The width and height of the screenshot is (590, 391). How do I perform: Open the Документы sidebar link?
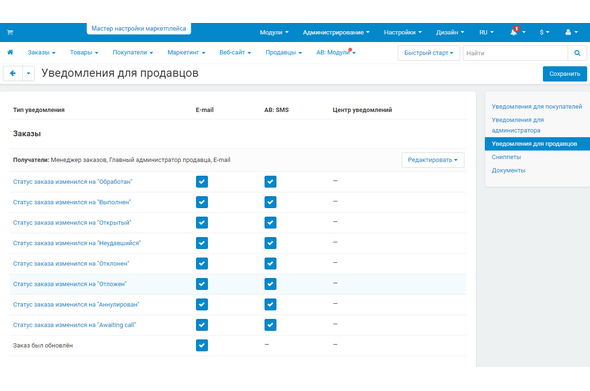click(508, 170)
